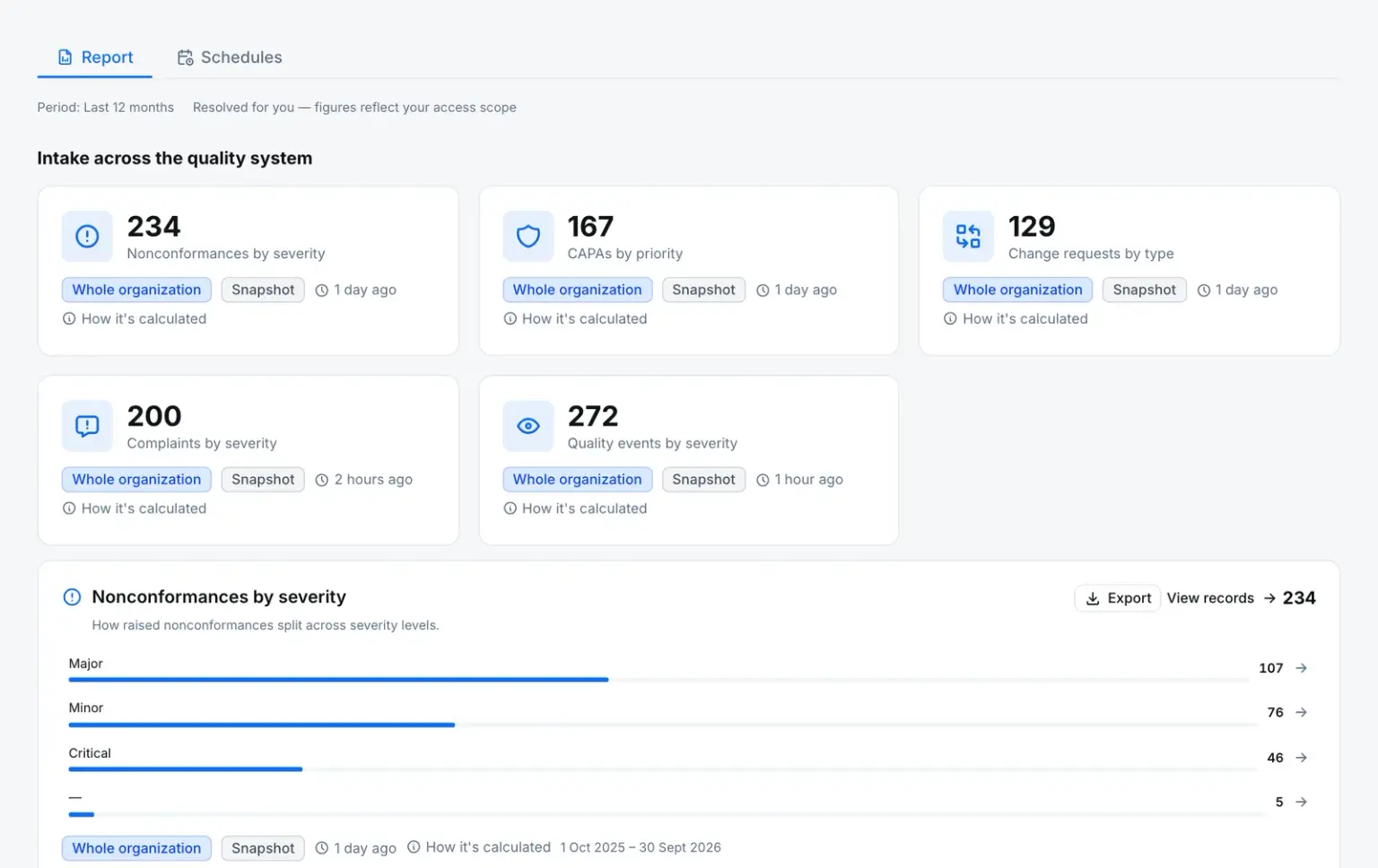Open Critical nonconformances arrow
1378x868 pixels.
[x=1302, y=758]
